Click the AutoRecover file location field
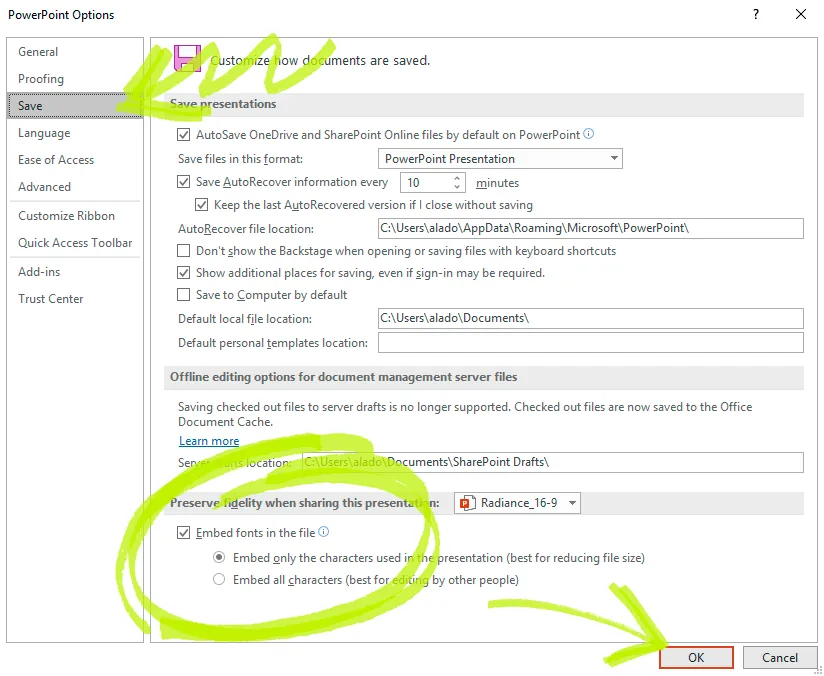This screenshot has width=824, height=676. pos(591,228)
